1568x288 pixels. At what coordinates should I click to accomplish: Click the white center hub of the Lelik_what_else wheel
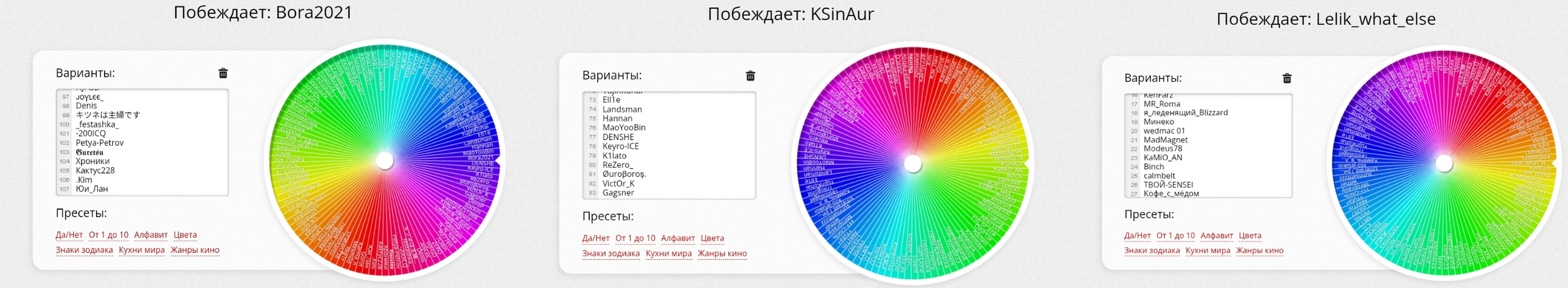pos(1445,163)
